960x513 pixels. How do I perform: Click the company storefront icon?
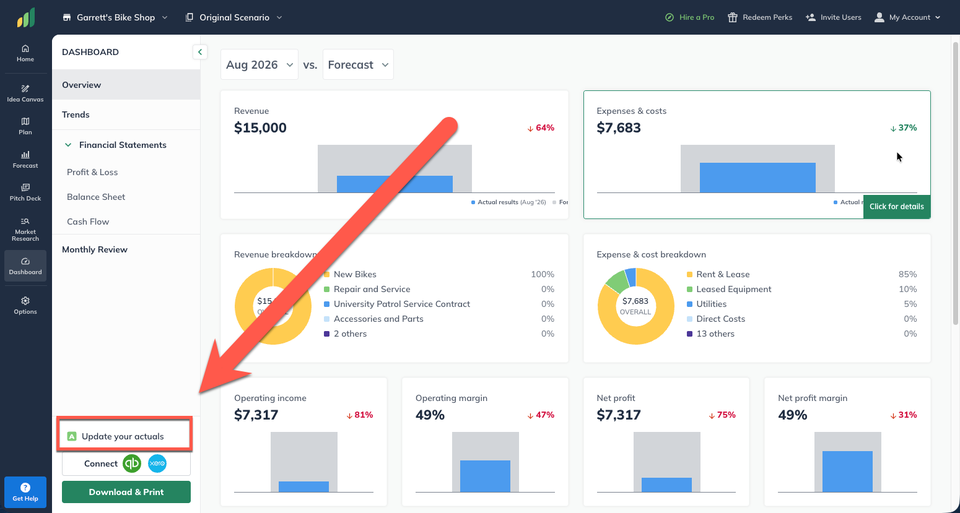[x=67, y=18]
